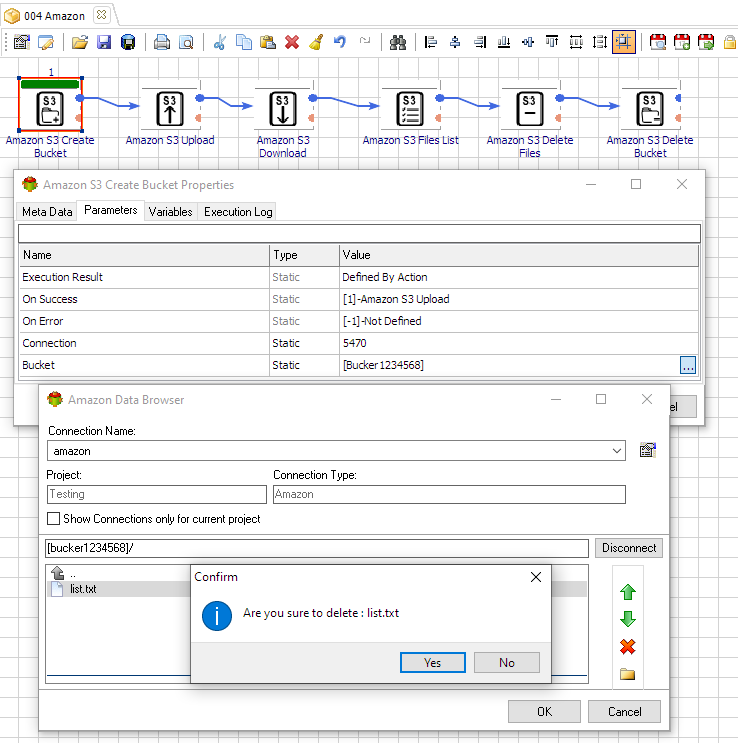Select the Amazon S3 Upload workflow node

pyautogui.click(x=170, y=109)
